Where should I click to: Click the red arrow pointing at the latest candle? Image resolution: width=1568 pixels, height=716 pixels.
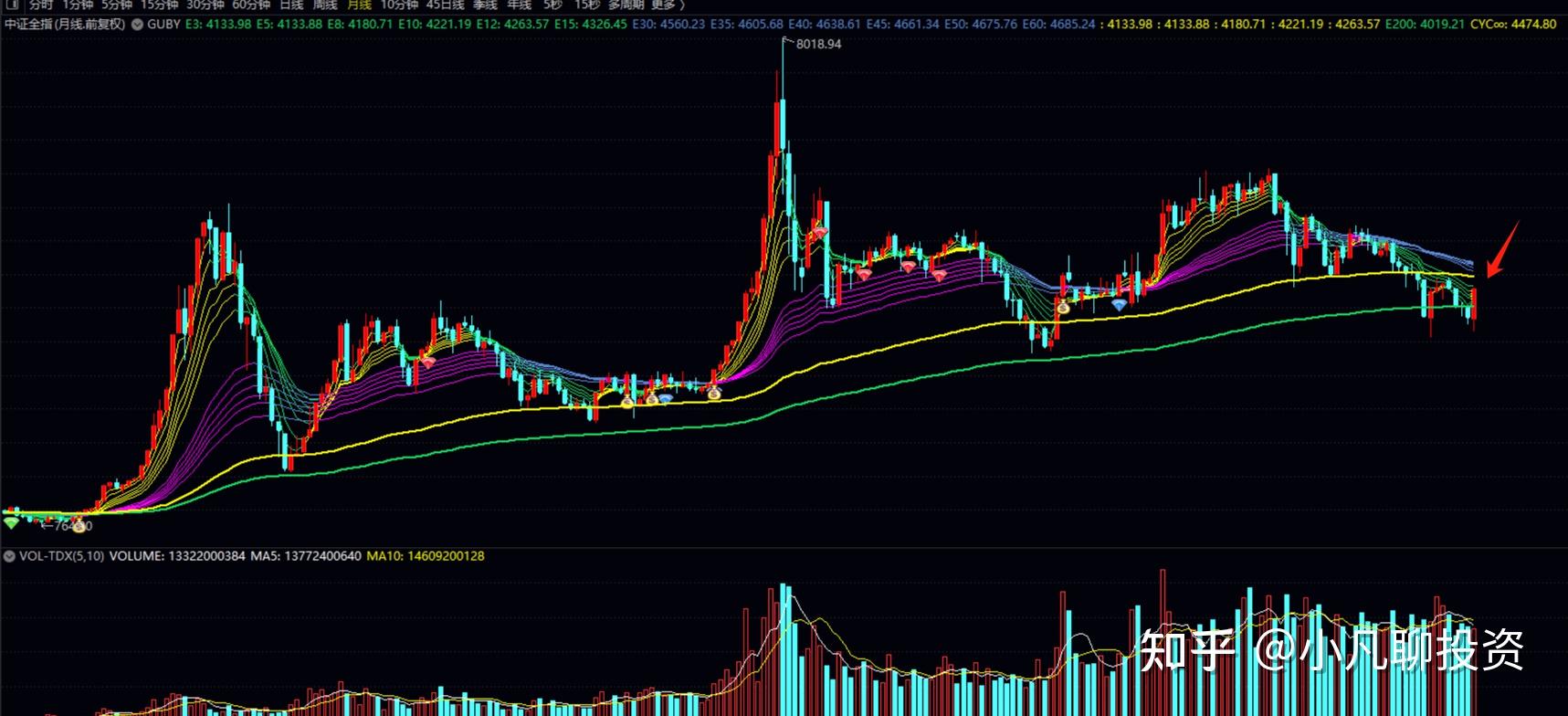tap(1501, 249)
